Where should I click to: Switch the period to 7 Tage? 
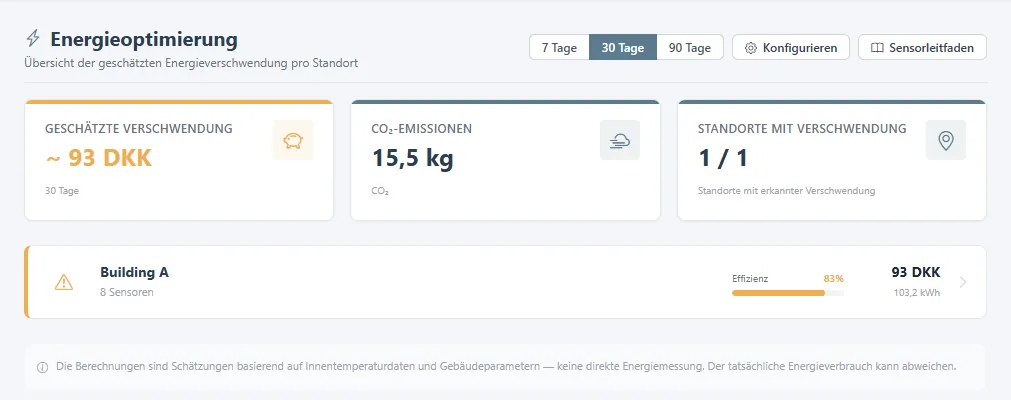click(559, 48)
